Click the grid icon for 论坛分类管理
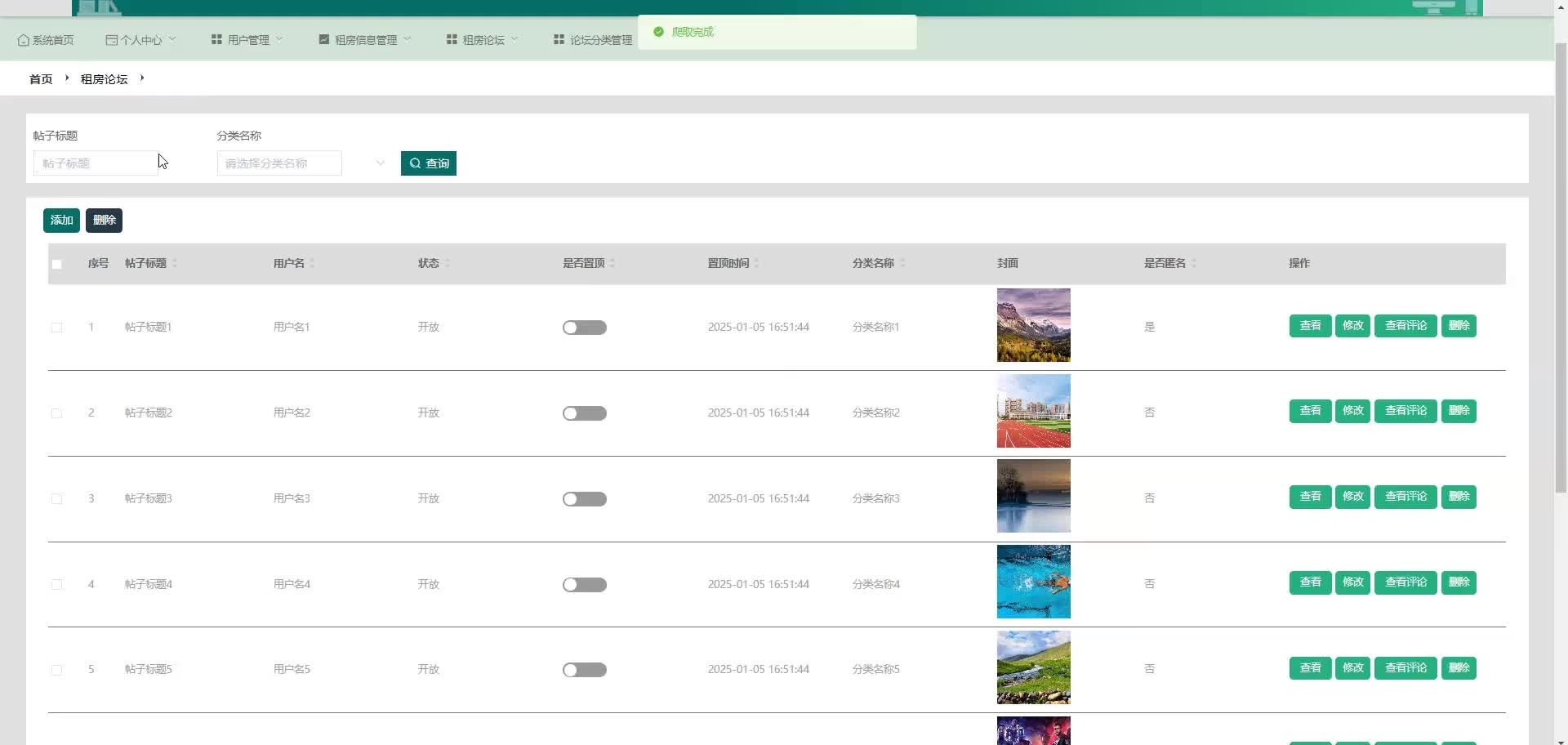 tap(559, 39)
